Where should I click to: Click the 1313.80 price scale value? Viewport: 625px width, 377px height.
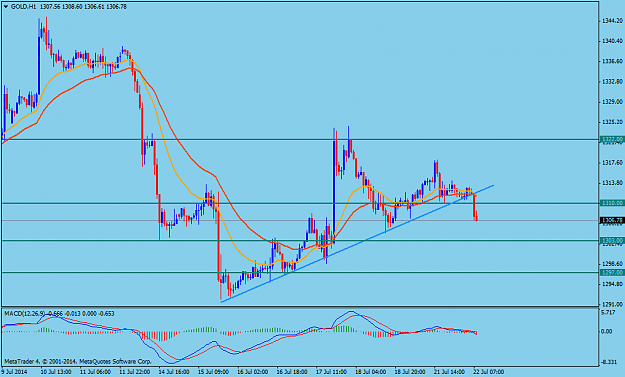point(613,183)
